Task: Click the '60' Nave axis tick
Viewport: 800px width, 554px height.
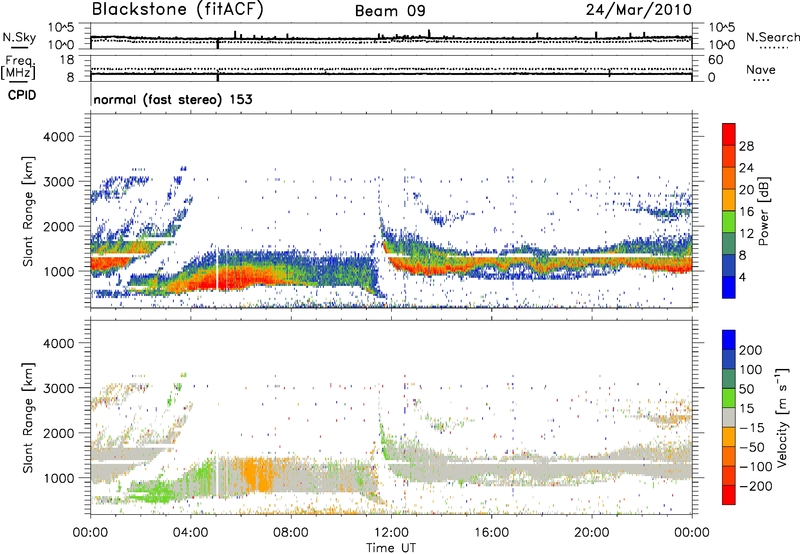Action: coord(715,60)
